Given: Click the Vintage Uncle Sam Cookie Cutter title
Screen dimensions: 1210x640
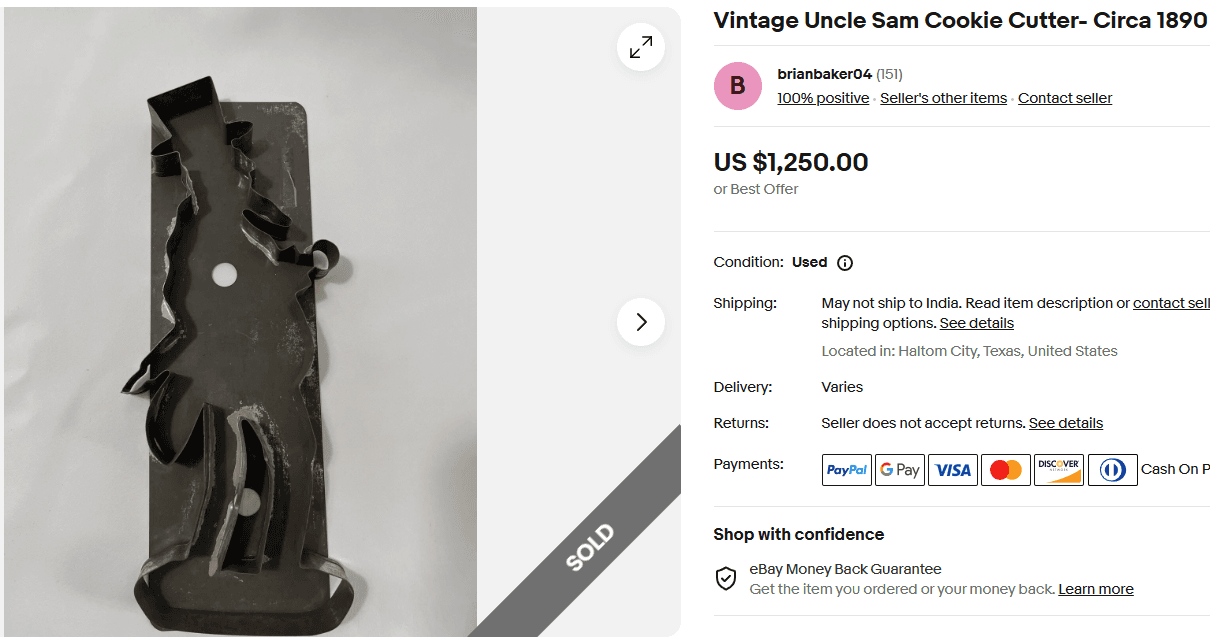Looking at the screenshot, I should [958, 20].
